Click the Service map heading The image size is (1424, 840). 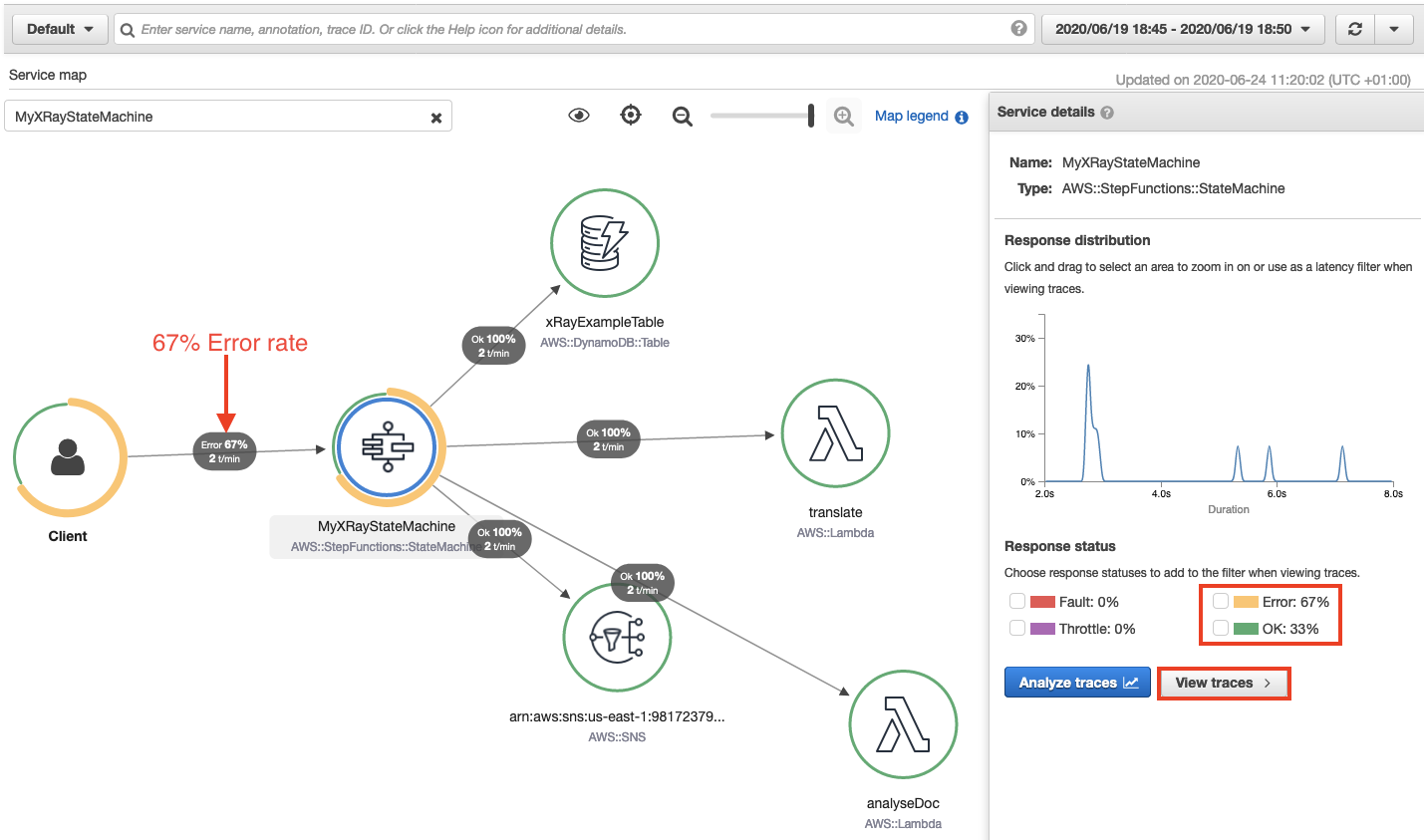coord(48,75)
